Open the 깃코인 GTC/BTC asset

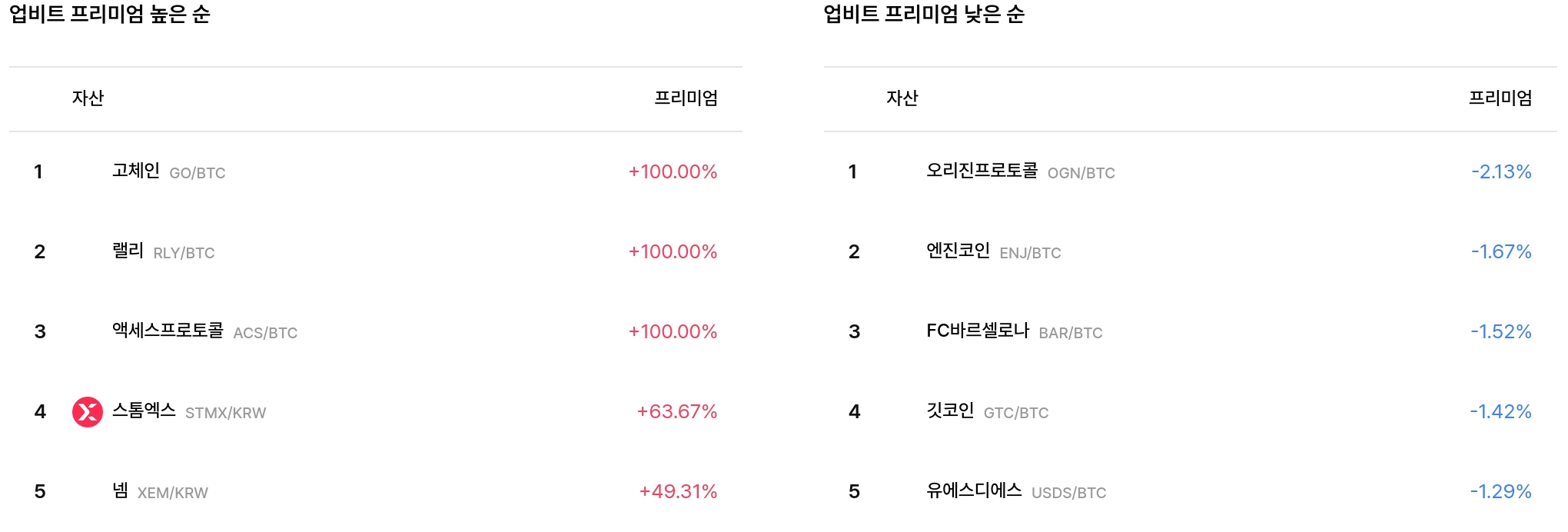[x=950, y=411]
